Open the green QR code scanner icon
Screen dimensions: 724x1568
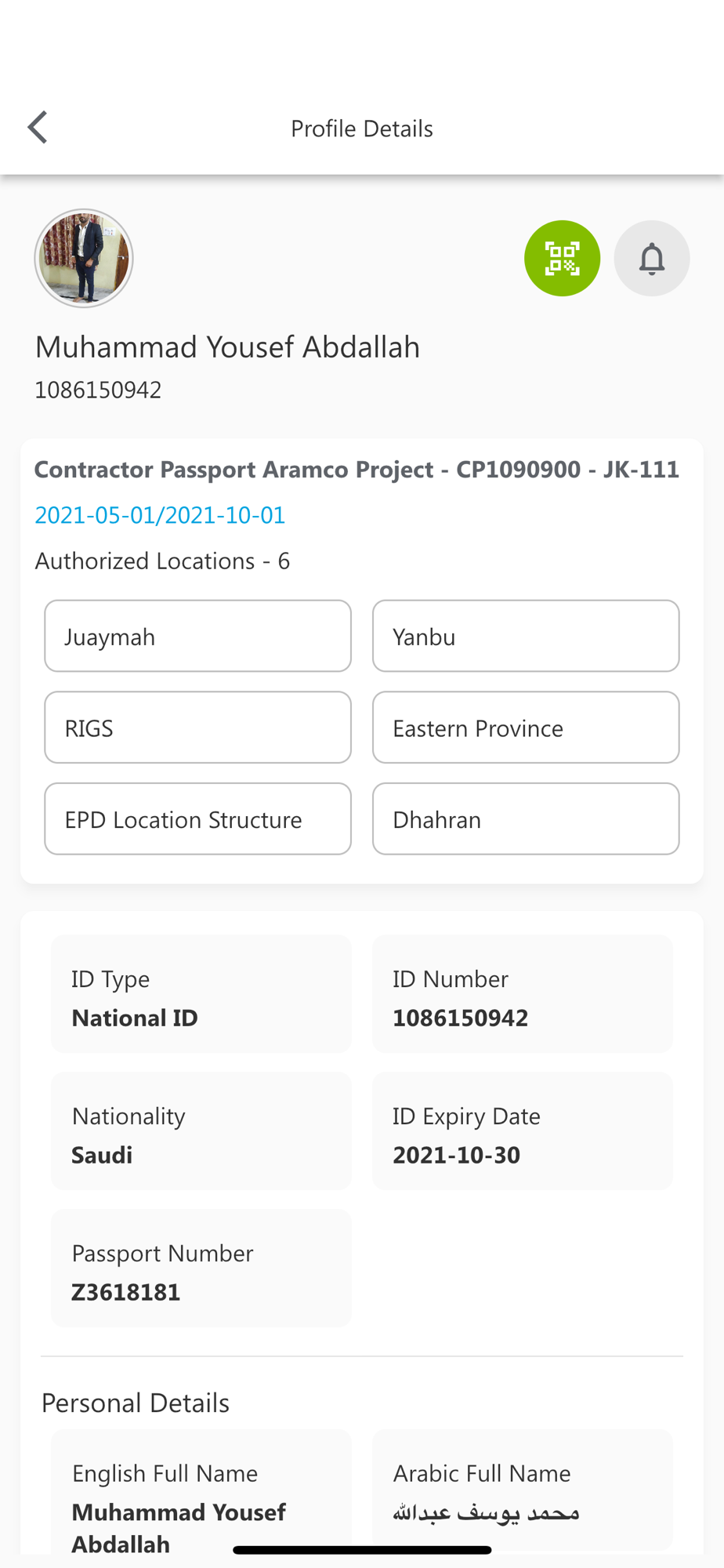[562, 258]
